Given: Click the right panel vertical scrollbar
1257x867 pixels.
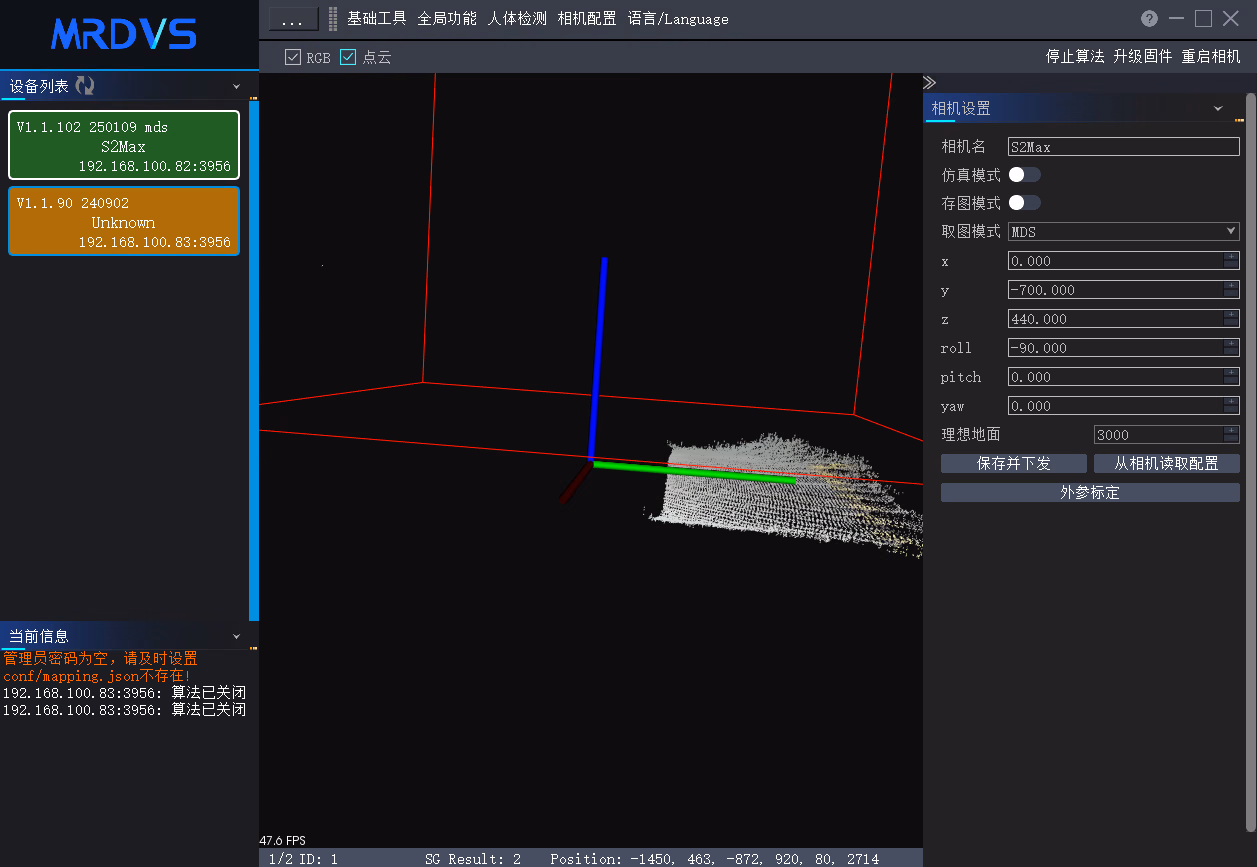Looking at the screenshot, I should tap(1250, 461).
